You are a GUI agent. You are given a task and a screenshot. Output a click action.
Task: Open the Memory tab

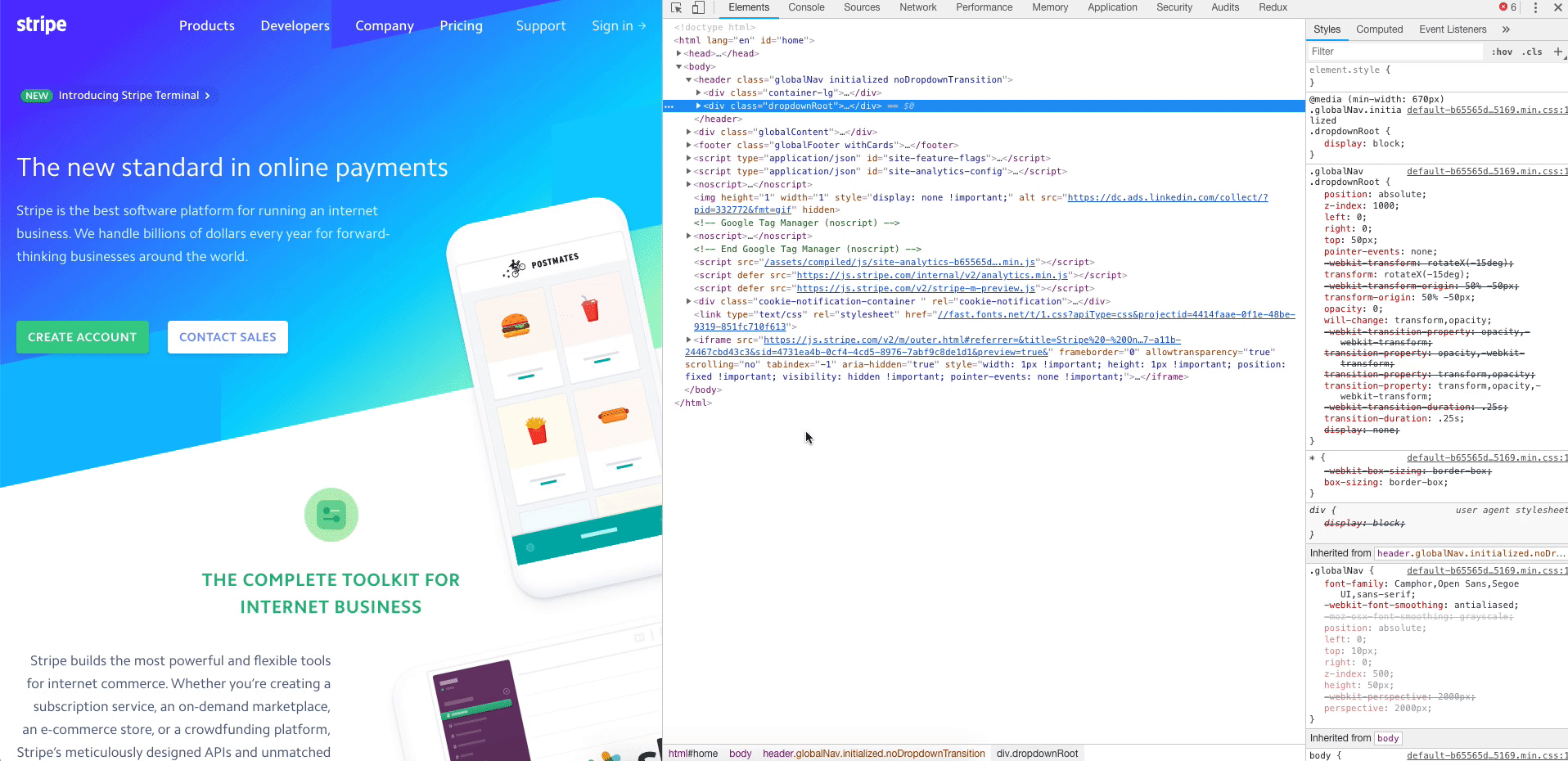pos(1050,7)
